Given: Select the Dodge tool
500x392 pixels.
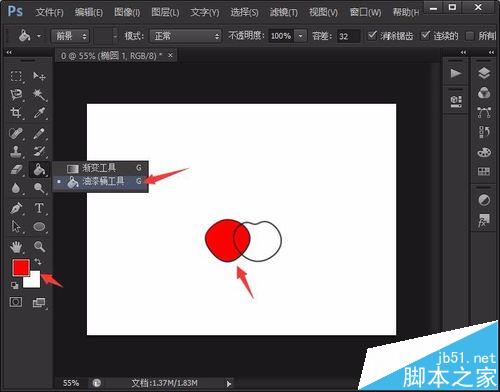Looking at the screenshot, I should 39,188.
